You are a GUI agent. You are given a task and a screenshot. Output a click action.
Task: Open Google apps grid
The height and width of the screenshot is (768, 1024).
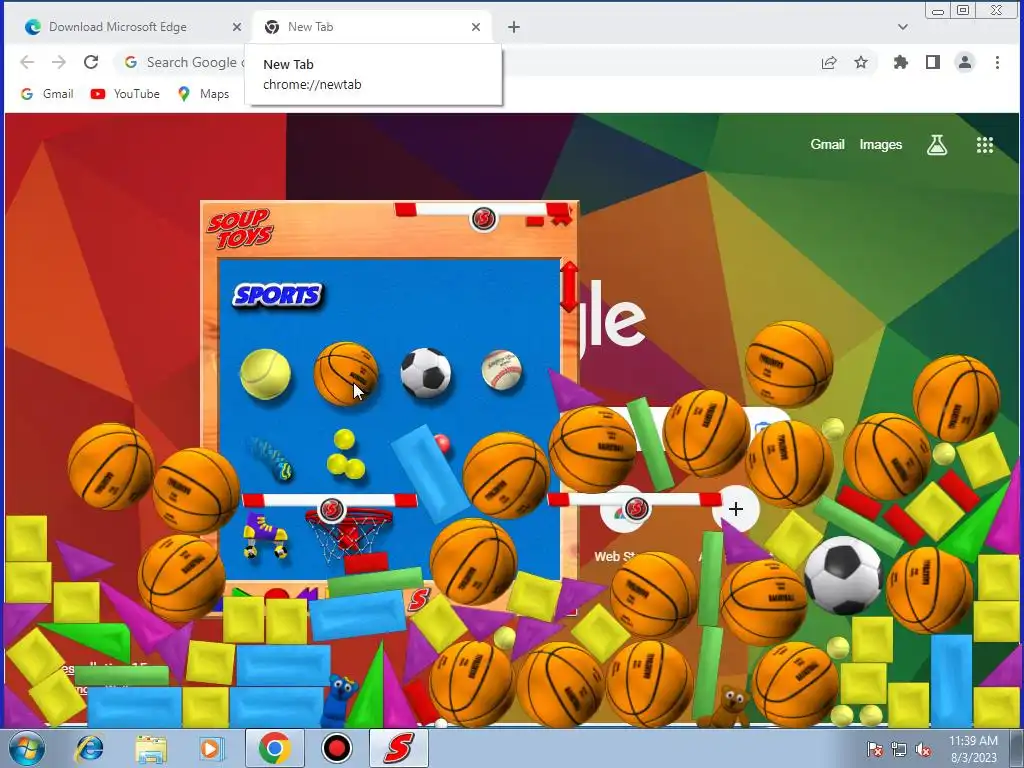click(984, 145)
